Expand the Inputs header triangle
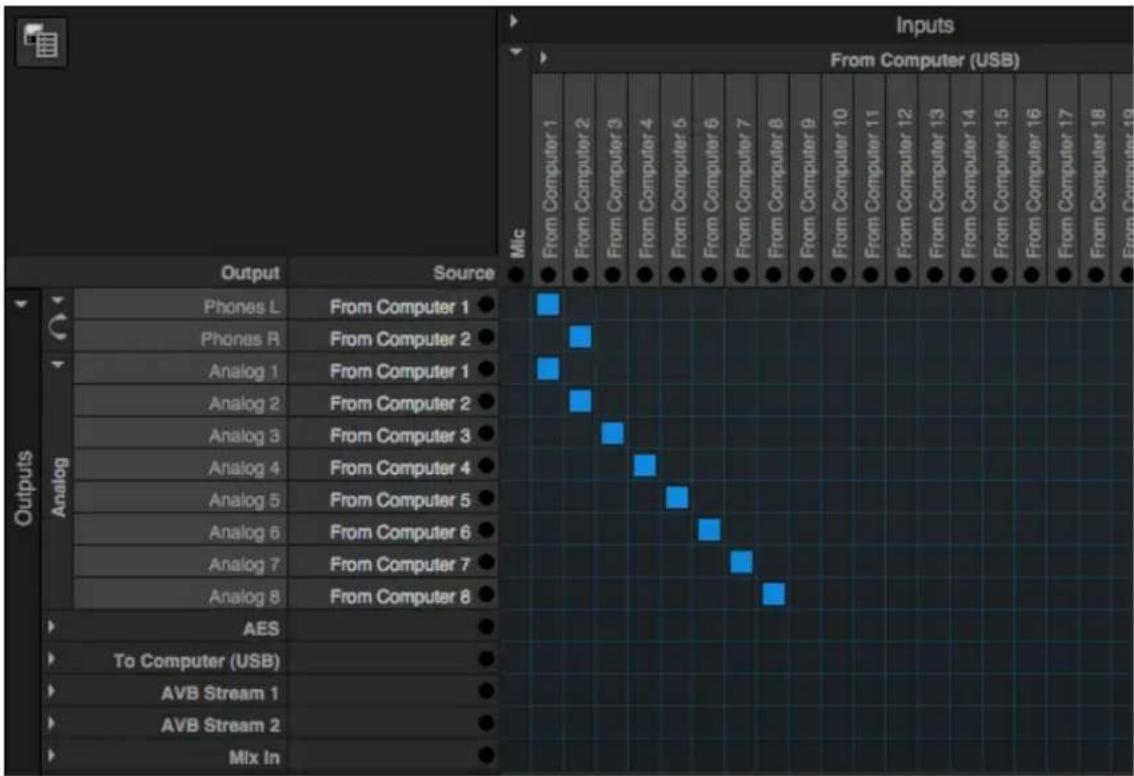Image resolution: width=1134 pixels, height=776 pixels. pyautogui.click(x=513, y=21)
